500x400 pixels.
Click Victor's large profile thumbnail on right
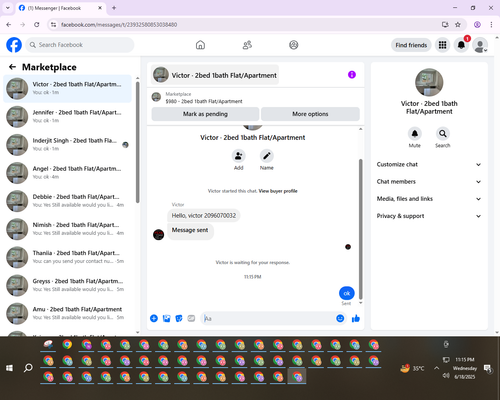(429, 82)
